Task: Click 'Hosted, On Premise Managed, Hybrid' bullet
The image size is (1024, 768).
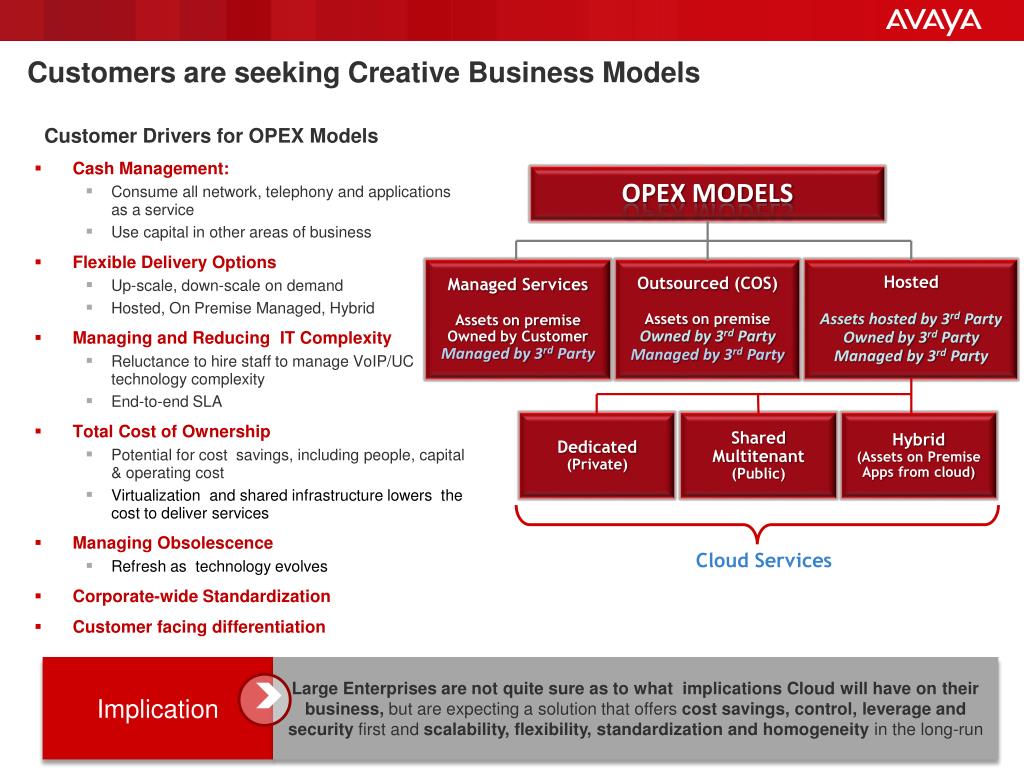Action: tap(242, 308)
